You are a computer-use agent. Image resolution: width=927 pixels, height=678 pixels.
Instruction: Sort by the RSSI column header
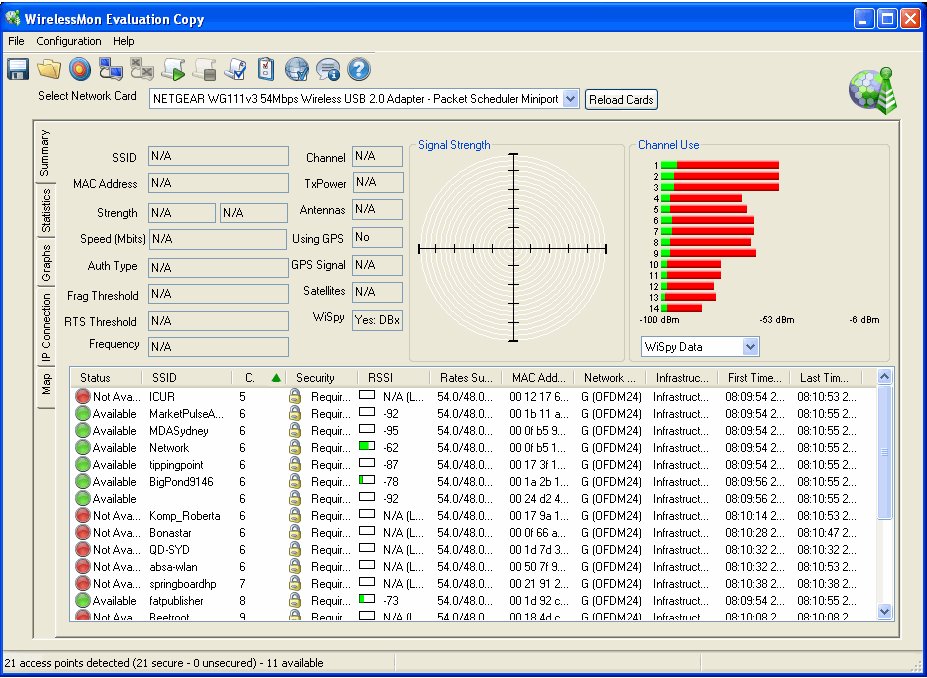[x=394, y=378]
